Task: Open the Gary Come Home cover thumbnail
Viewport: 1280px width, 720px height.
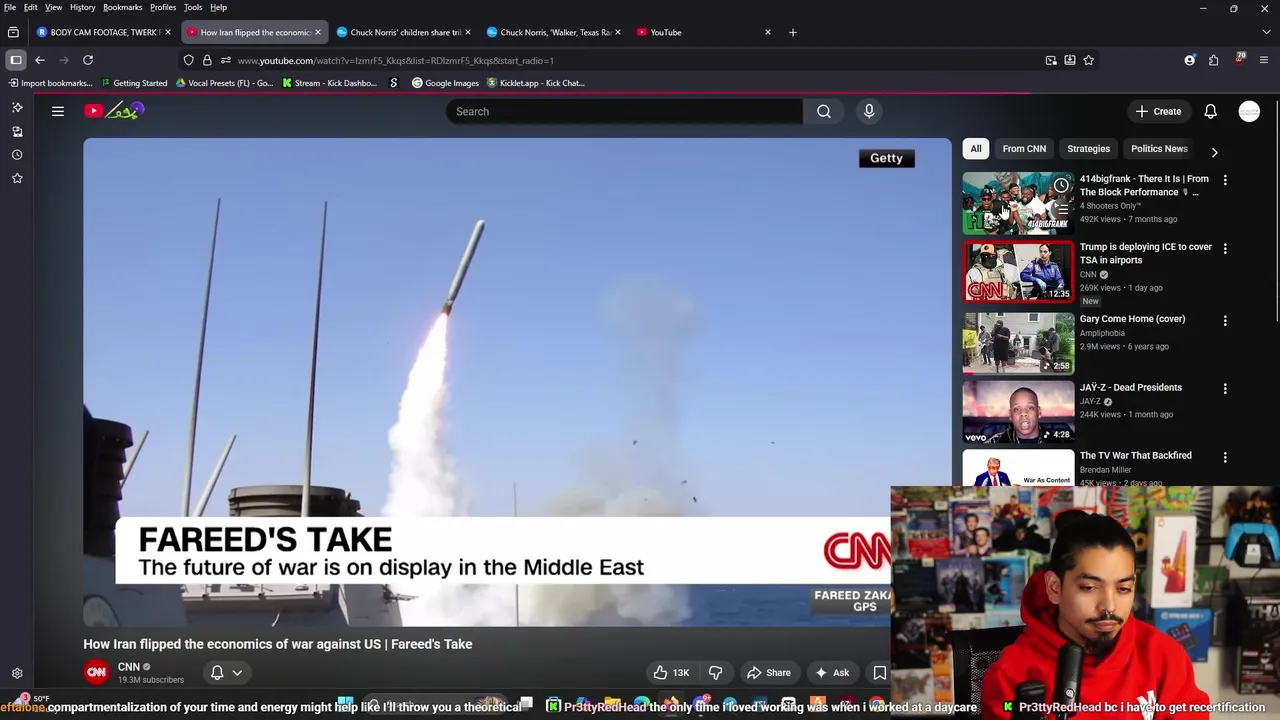Action: coord(1018,343)
